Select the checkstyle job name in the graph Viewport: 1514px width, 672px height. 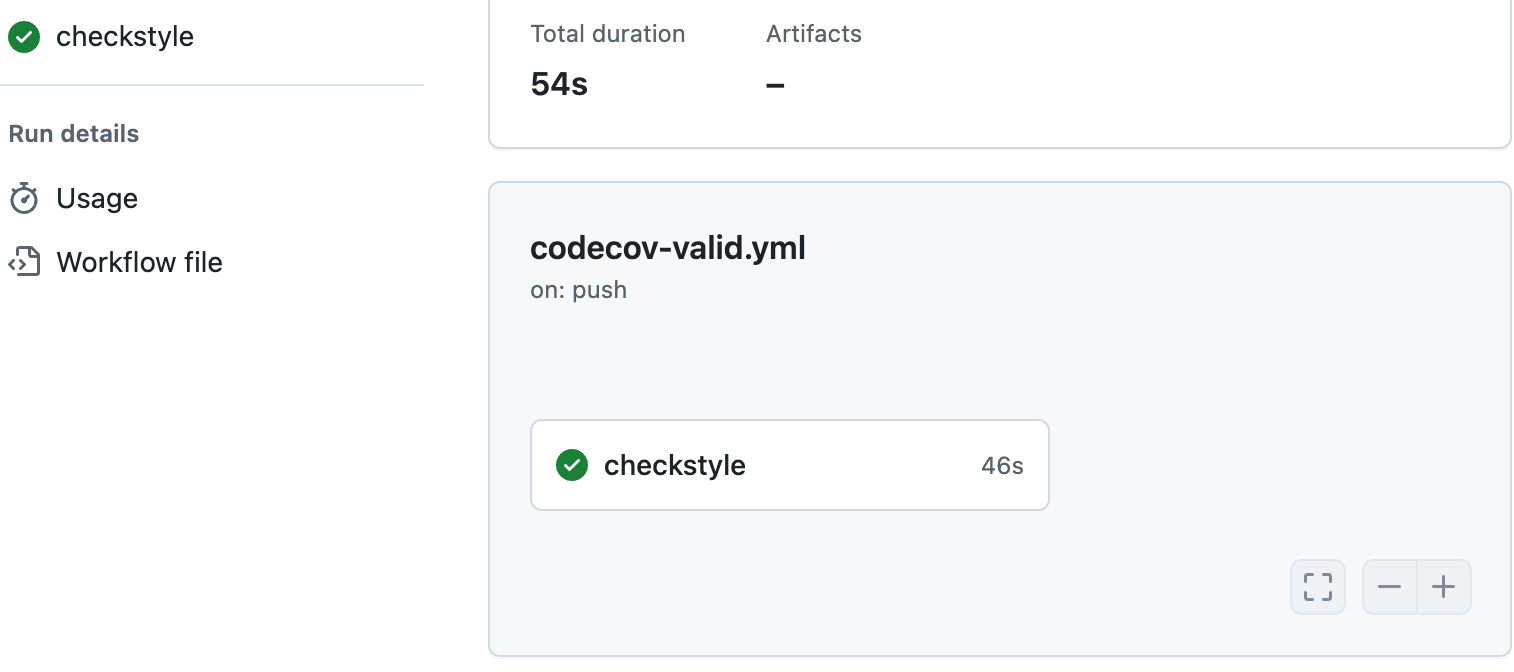tap(675, 465)
